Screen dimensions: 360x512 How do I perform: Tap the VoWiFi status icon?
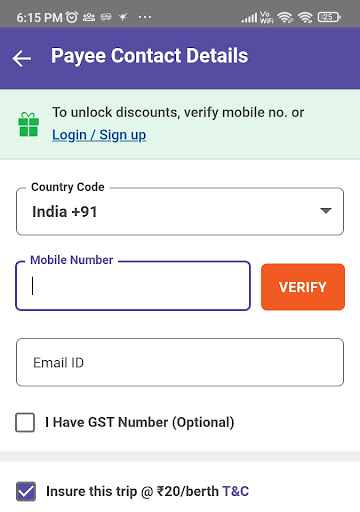(x=266, y=17)
